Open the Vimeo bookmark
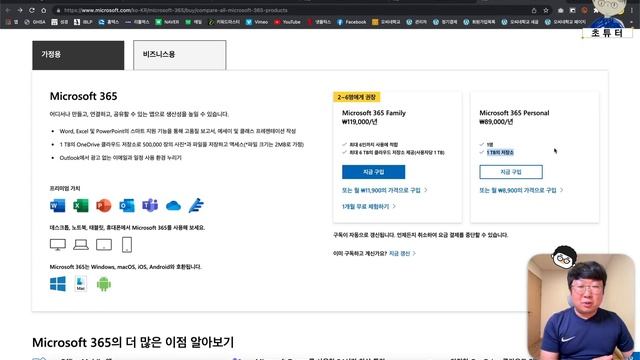Viewport: 640px width, 360px height. [x=257, y=22]
